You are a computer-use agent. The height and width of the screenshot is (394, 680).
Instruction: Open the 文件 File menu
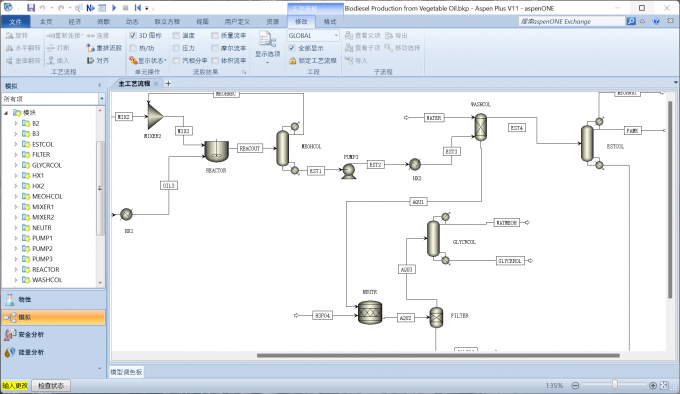tap(16, 22)
